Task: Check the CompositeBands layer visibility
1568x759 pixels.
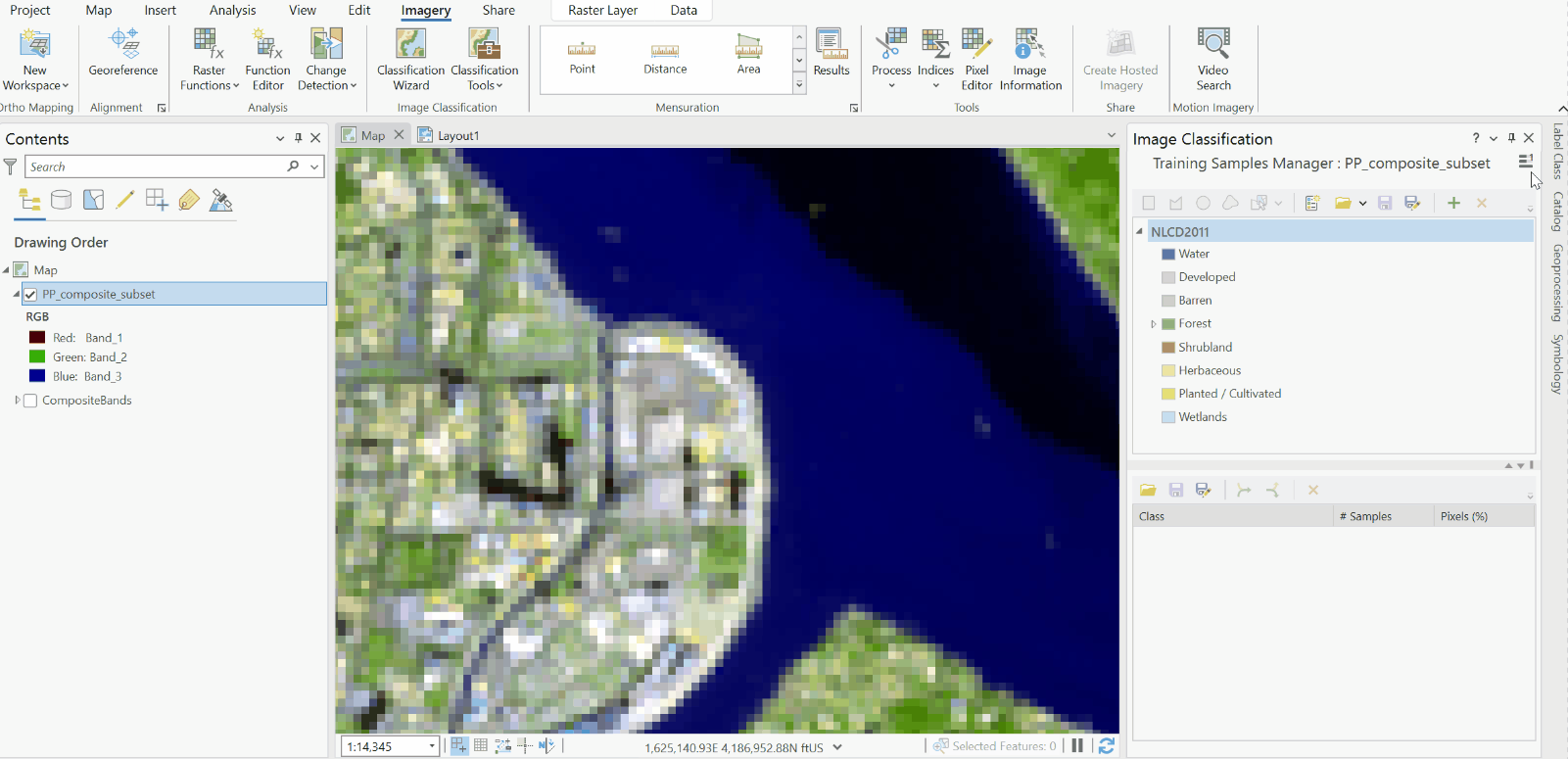Action: (x=30, y=401)
